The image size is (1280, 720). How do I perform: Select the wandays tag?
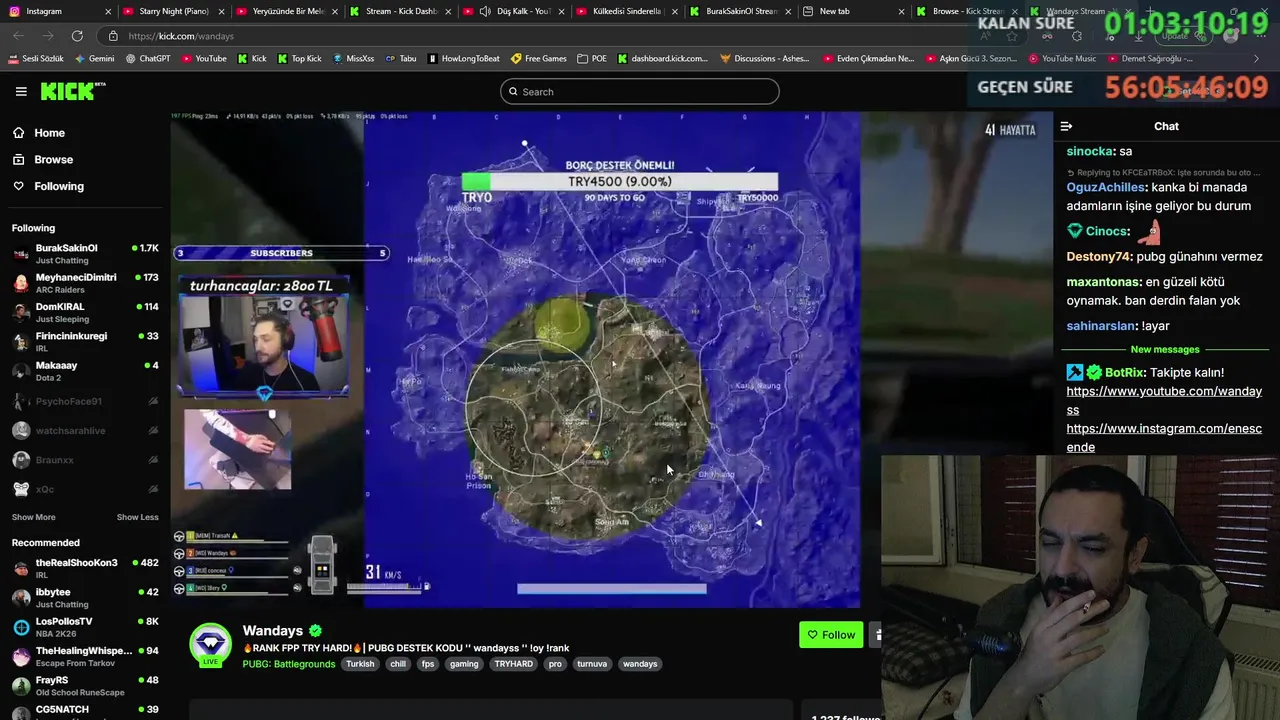pyautogui.click(x=640, y=664)
